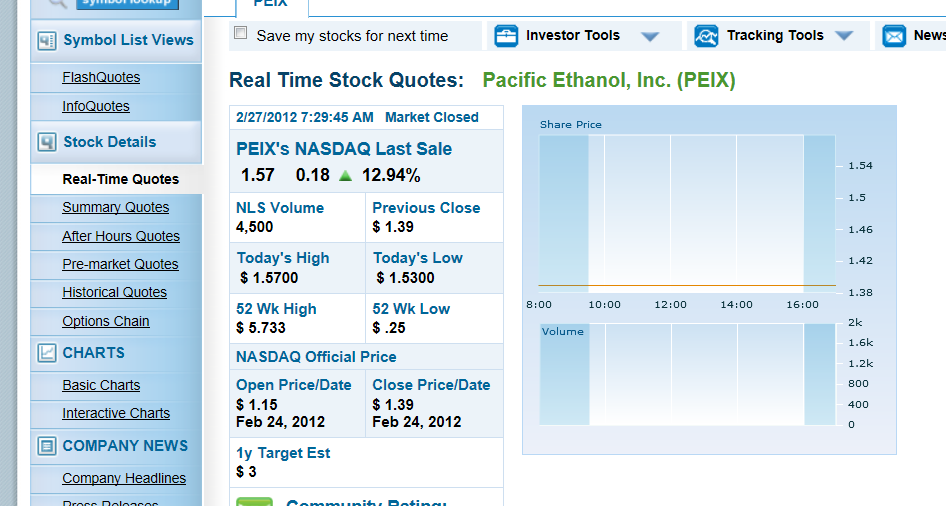Expand the Investor Tools dropdown arrow
Viewport: 946px width, 506px height.
(650, 37)
